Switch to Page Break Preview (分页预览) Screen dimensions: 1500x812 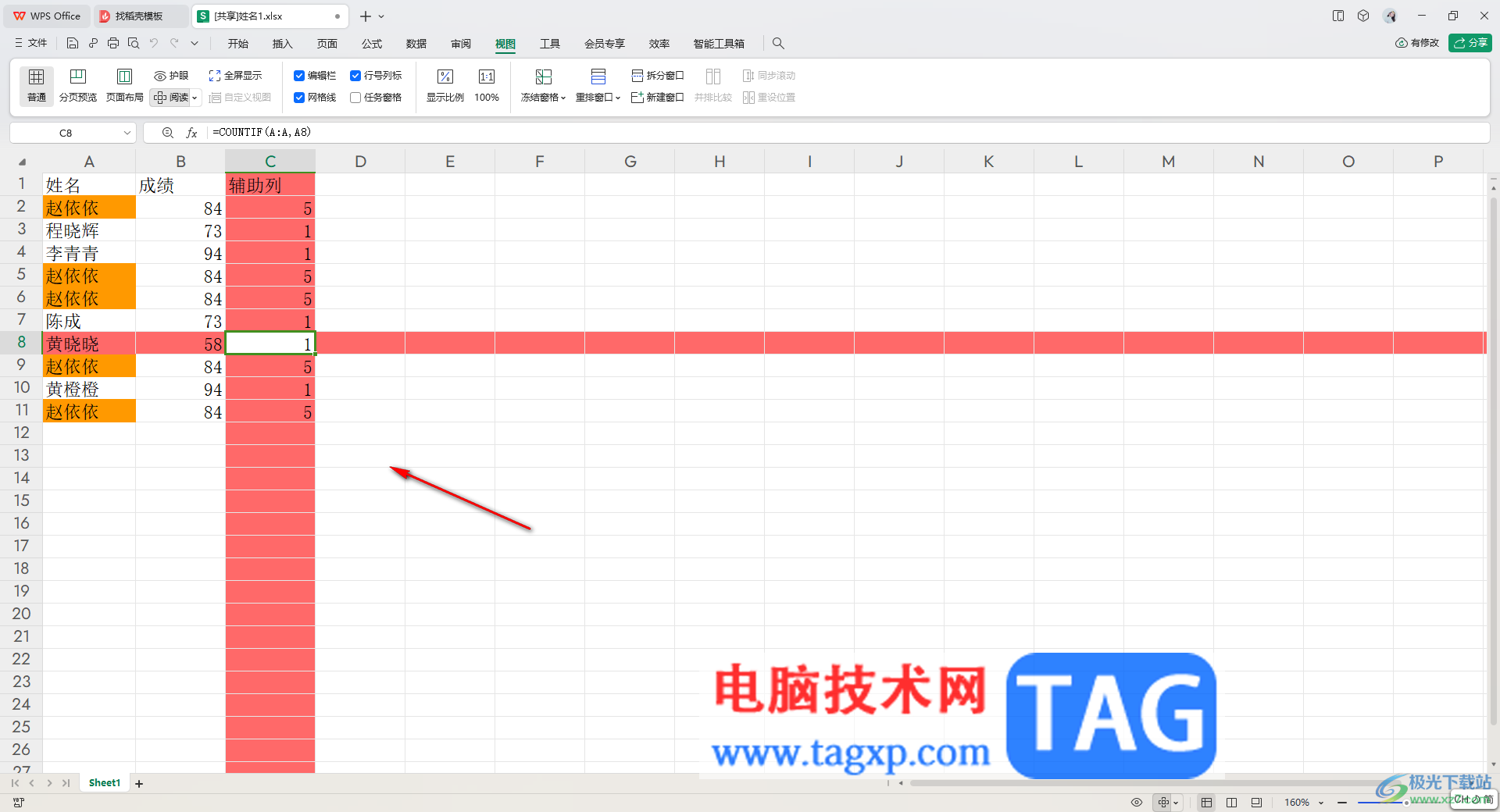[x=78, y=85]
